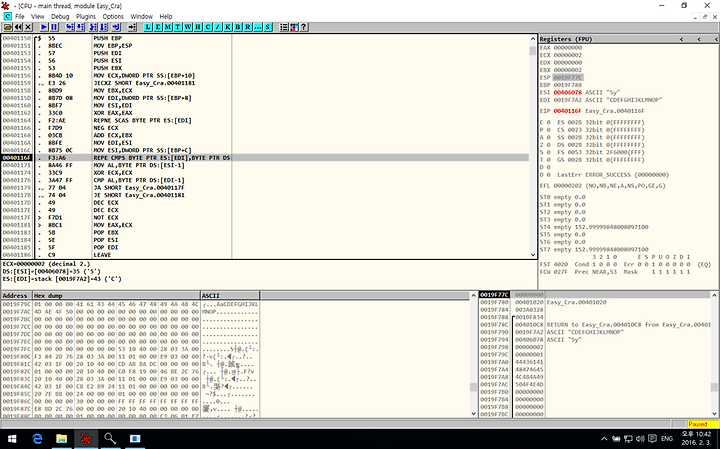
Task: Close the program with the X toolbar icon
Action: [x=28, y=27]
